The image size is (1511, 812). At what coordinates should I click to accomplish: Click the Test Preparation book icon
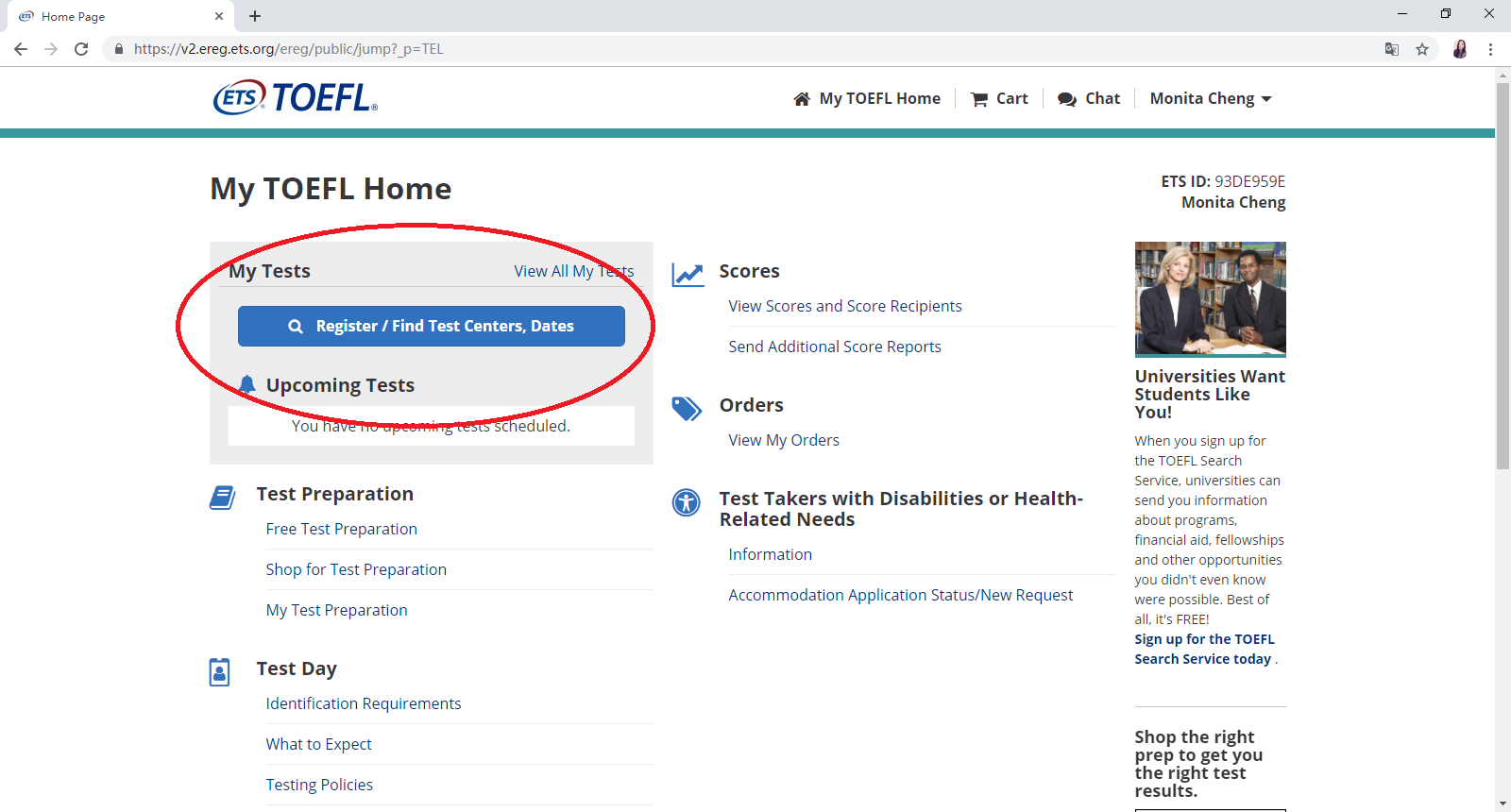(x=222, y=498)
